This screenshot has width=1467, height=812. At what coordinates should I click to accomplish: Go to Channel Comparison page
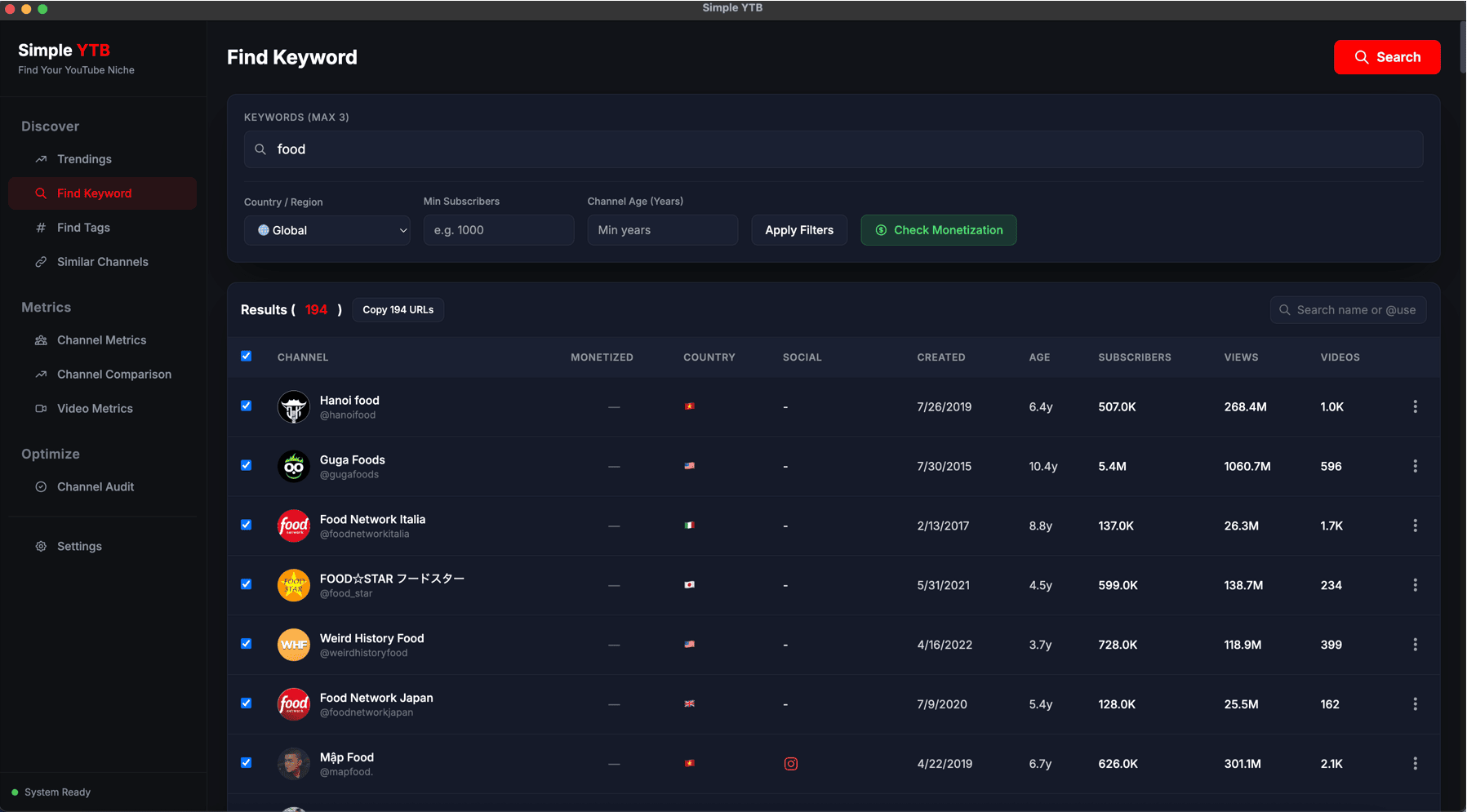[113, 375]
